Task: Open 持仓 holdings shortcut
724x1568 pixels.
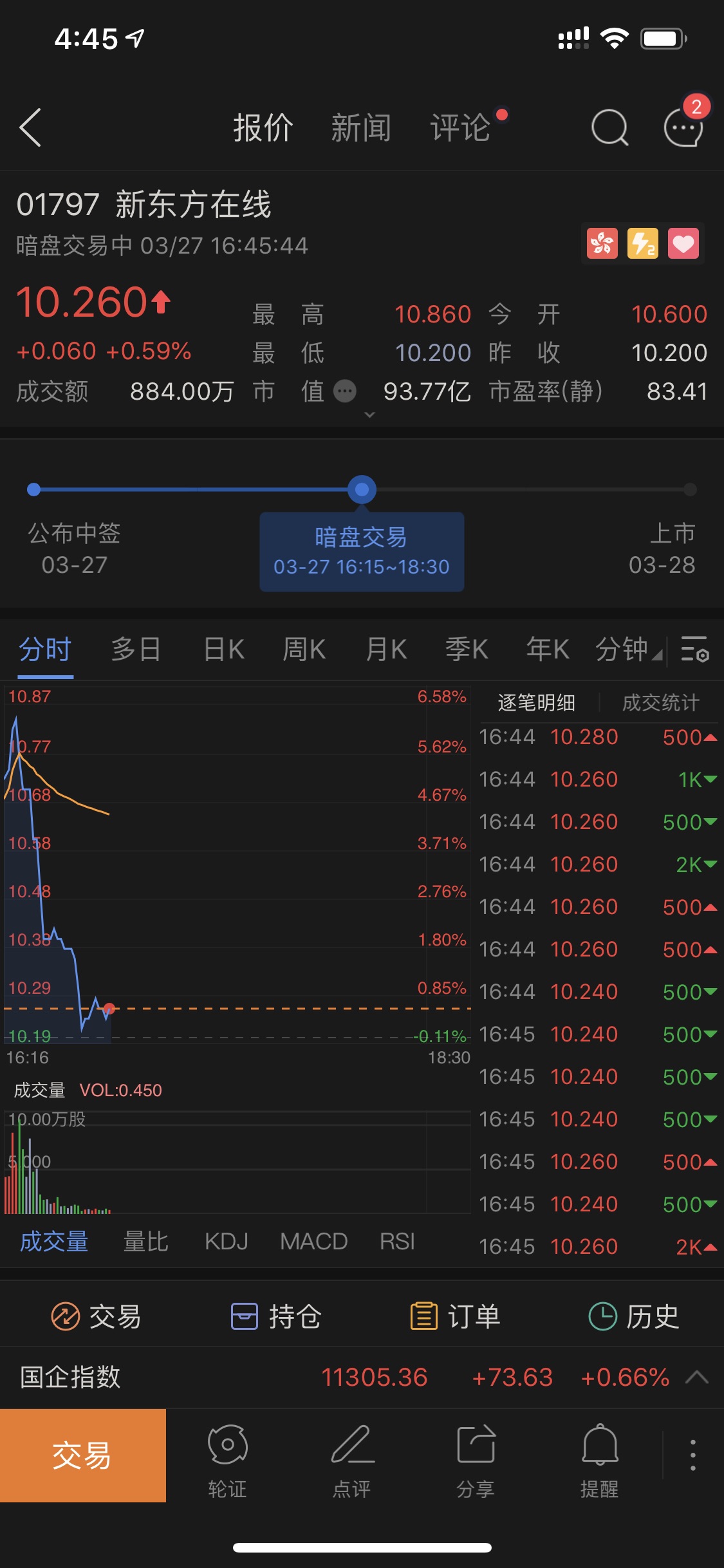Action: pyautogui.click(x=275, y=1316)
